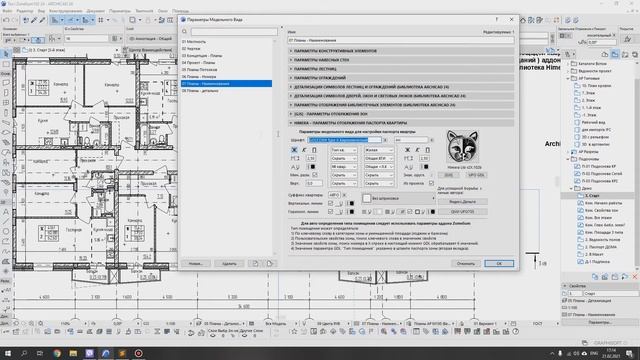The height and width of the screenshot is (360, 640).
Task: Open the Жилая dropdown
Action: (379, 150)
